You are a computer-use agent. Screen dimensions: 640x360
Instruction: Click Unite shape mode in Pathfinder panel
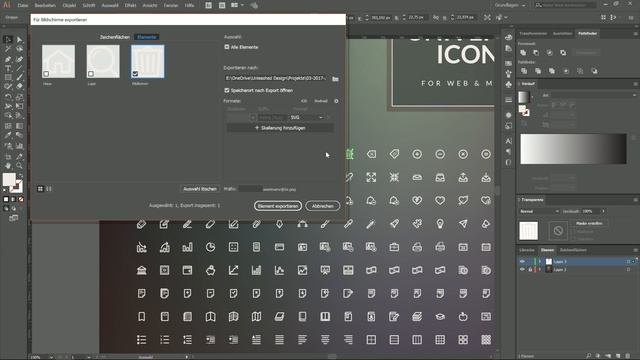pyautogui.click(x=523, y=53)
